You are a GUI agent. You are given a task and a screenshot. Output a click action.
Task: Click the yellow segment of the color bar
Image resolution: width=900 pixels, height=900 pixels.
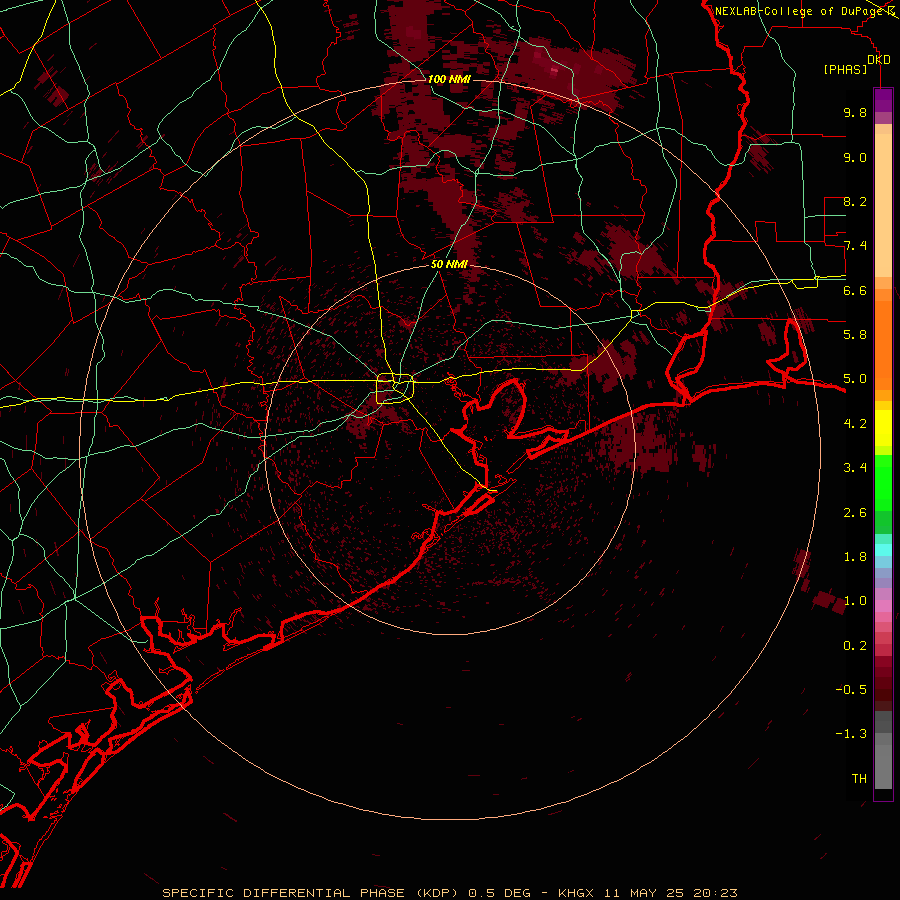point(883,428)
